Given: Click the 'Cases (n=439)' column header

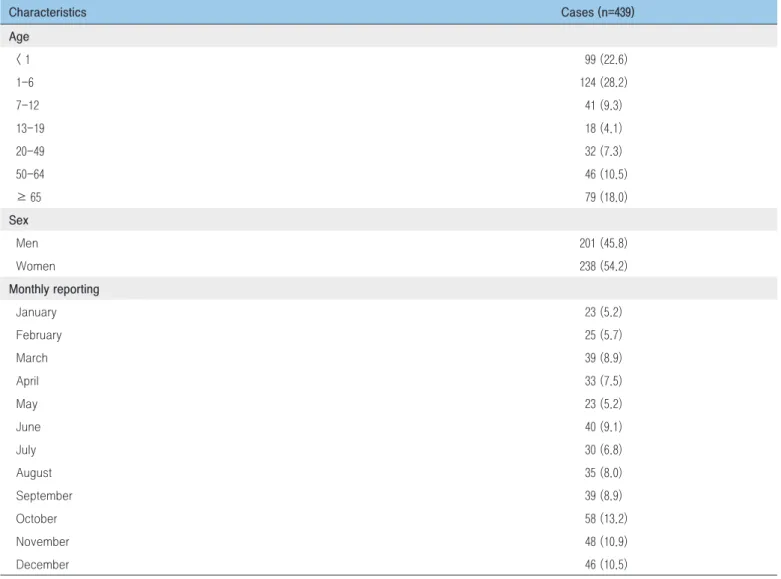Looking at the screenshot, I should click(x=598, y=12).
